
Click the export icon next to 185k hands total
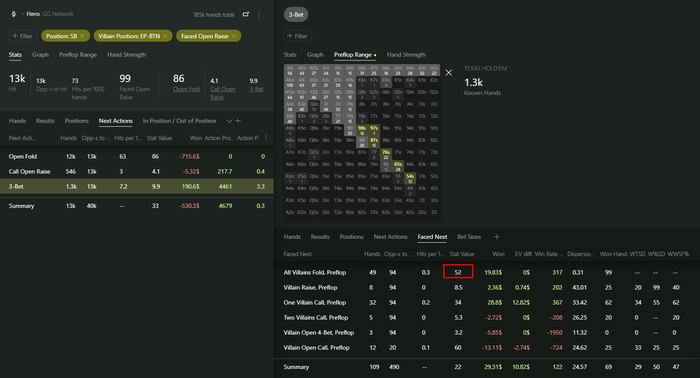coord(246,14)
